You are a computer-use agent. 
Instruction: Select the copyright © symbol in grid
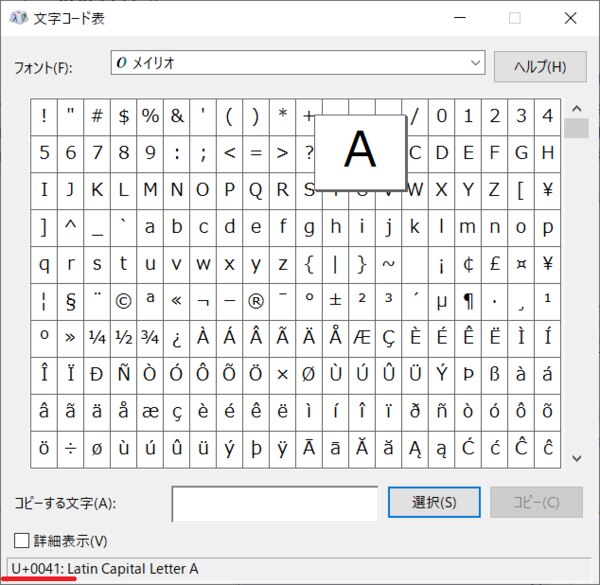click(123, 300)
